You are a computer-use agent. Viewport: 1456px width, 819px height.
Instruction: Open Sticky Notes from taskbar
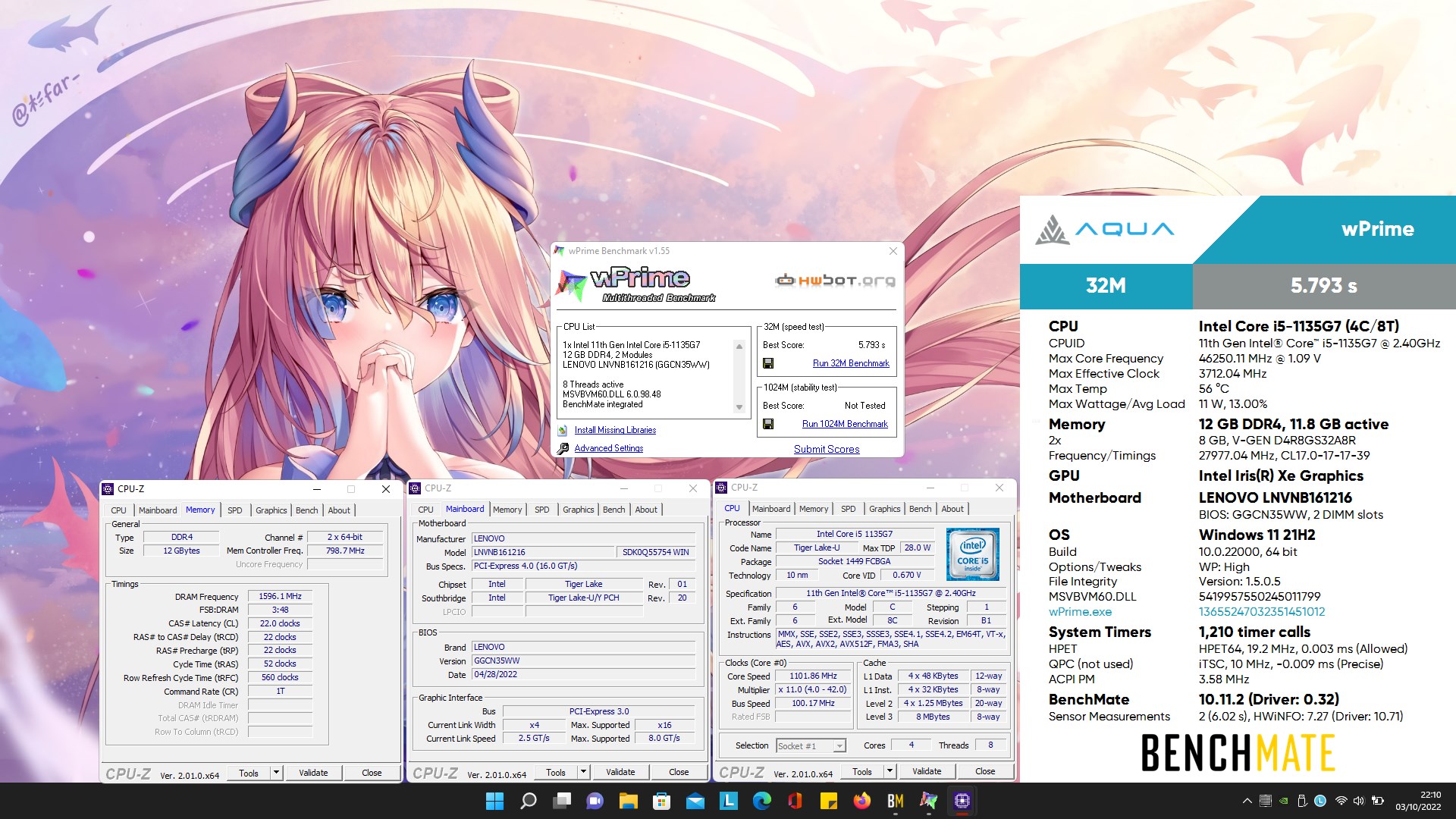(x=829, y=801)
